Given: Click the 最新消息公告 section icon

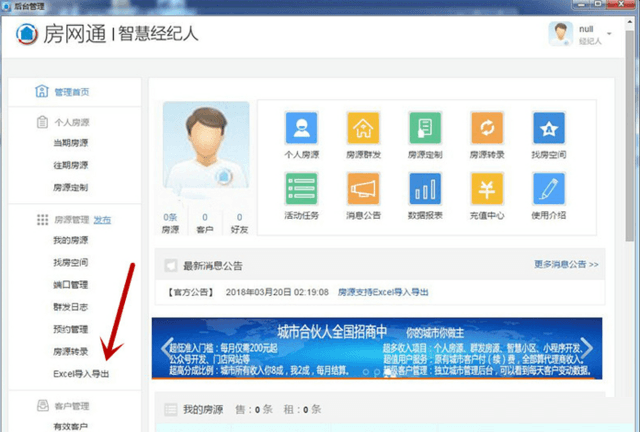Looking at the screenshot, I should (x=171, y=266).
